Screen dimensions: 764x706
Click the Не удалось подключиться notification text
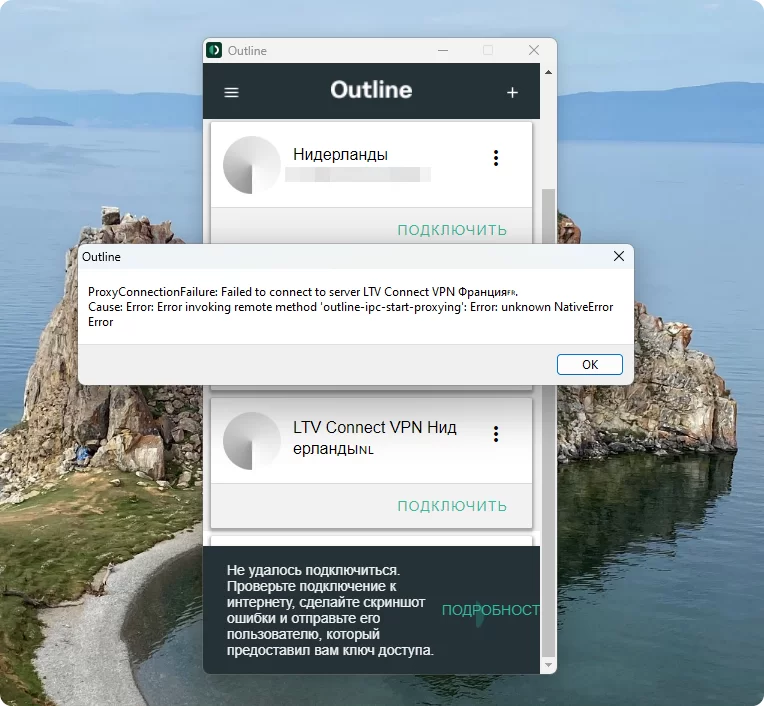click(x=330, y=610)
